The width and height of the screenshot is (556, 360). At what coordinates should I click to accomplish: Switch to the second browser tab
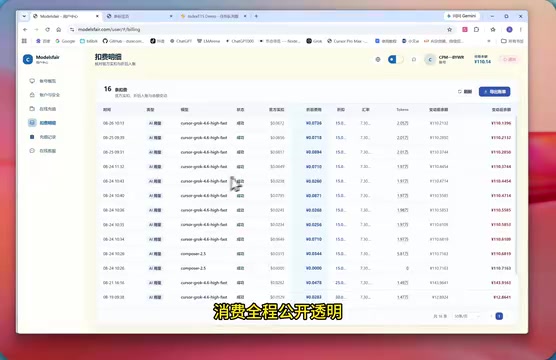[139, 16]
